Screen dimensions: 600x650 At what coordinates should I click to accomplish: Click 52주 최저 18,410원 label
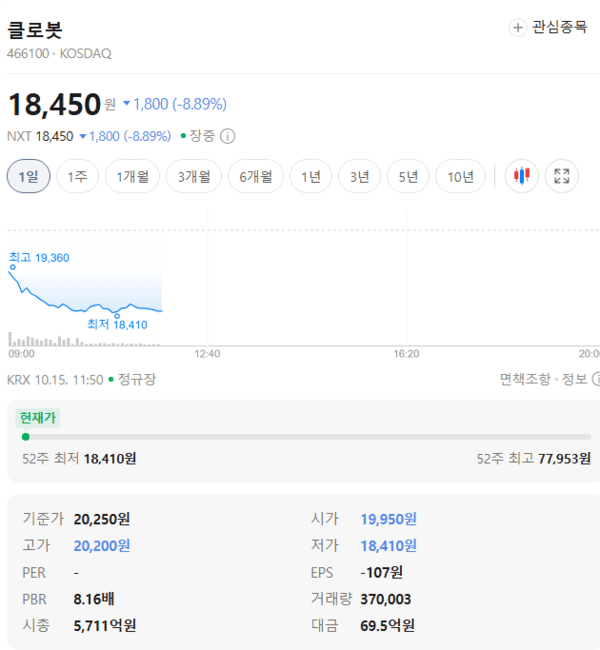[x=79, y=458]
